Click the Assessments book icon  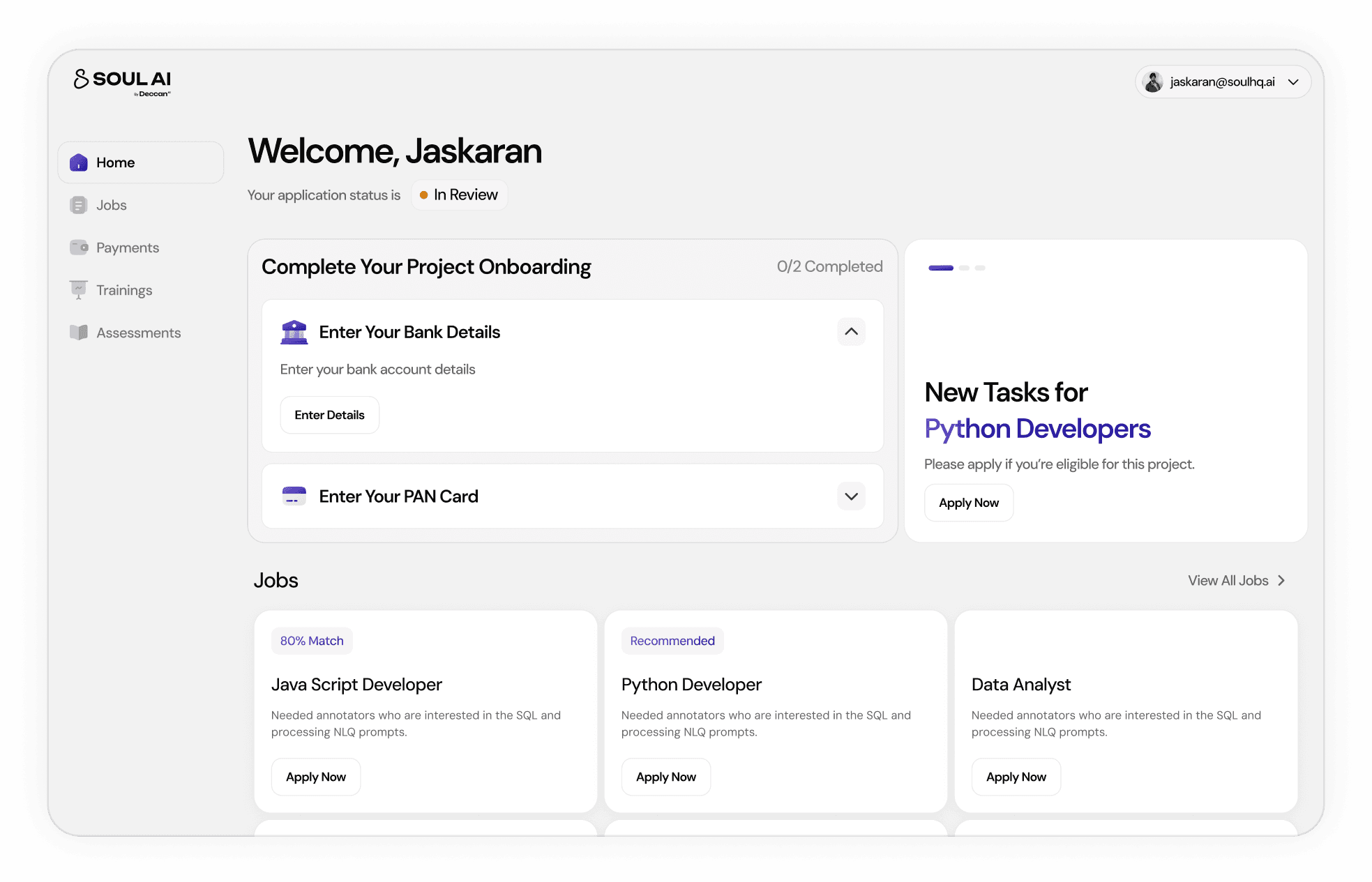pyautogui.click(x=79, y=333)
